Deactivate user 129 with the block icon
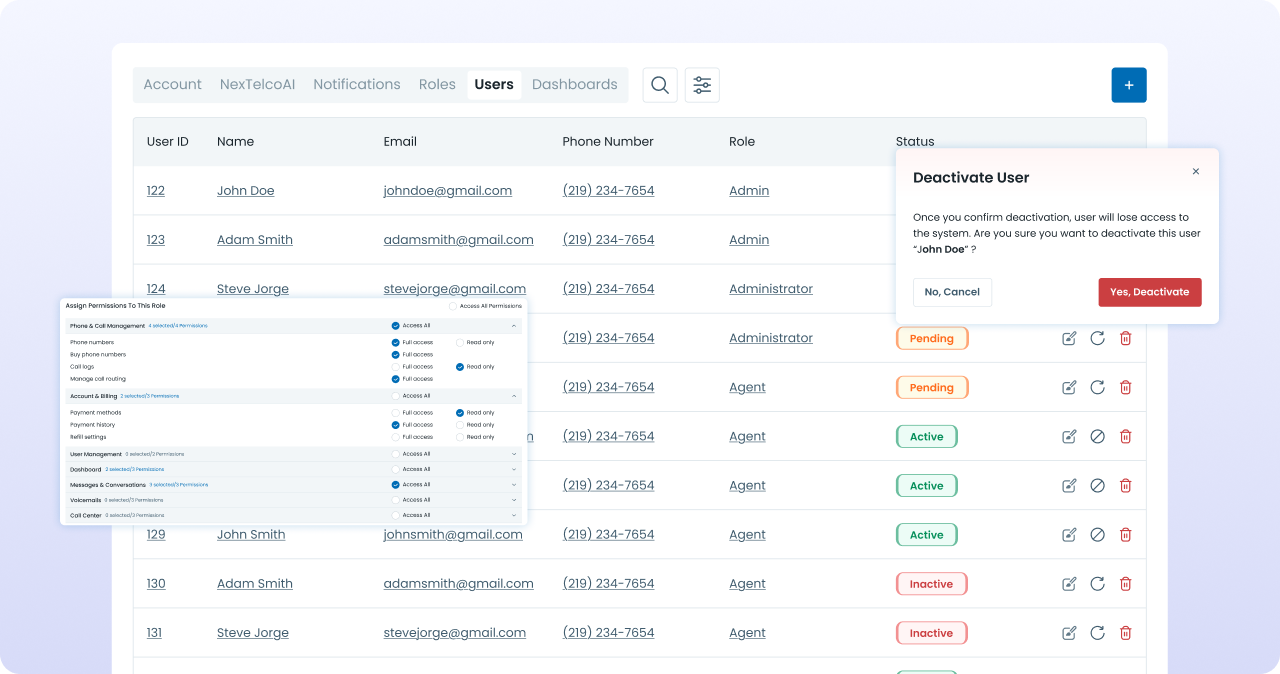 (x=1097, y=535)
